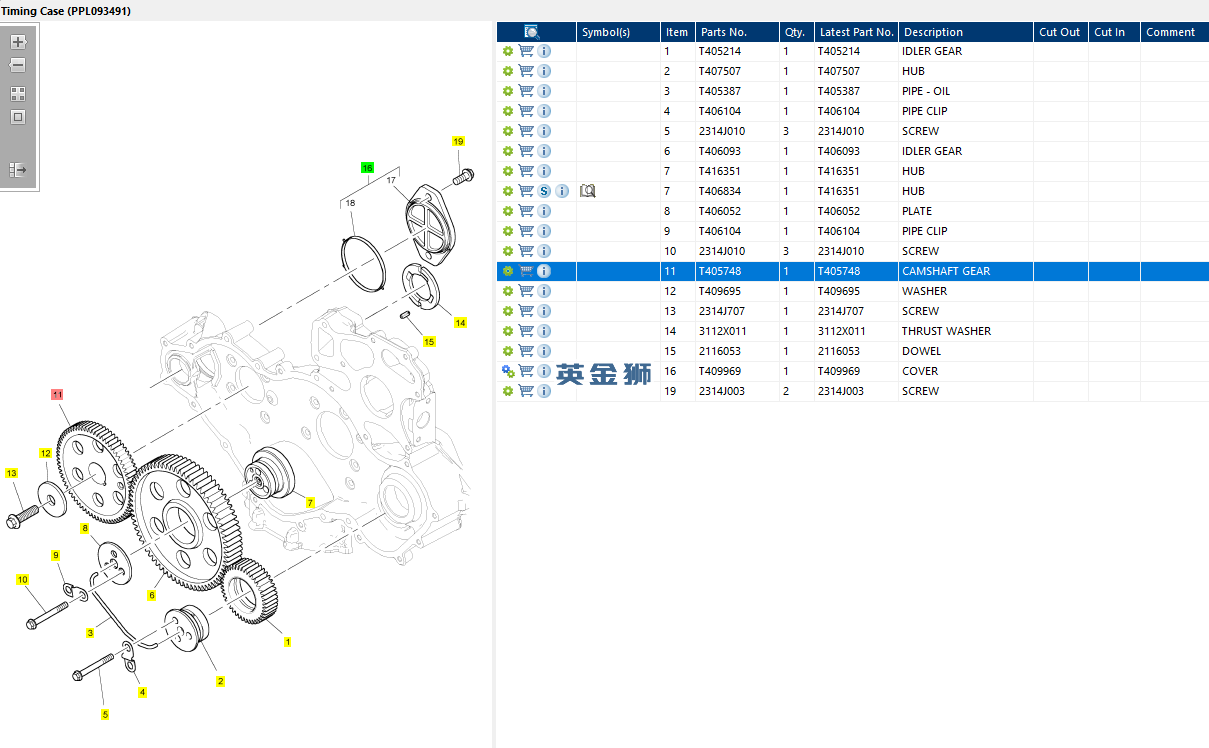Viewport: 1209px width, 748px height.
Task: Select callout 13 on the diagram
Action: [12, 472]
